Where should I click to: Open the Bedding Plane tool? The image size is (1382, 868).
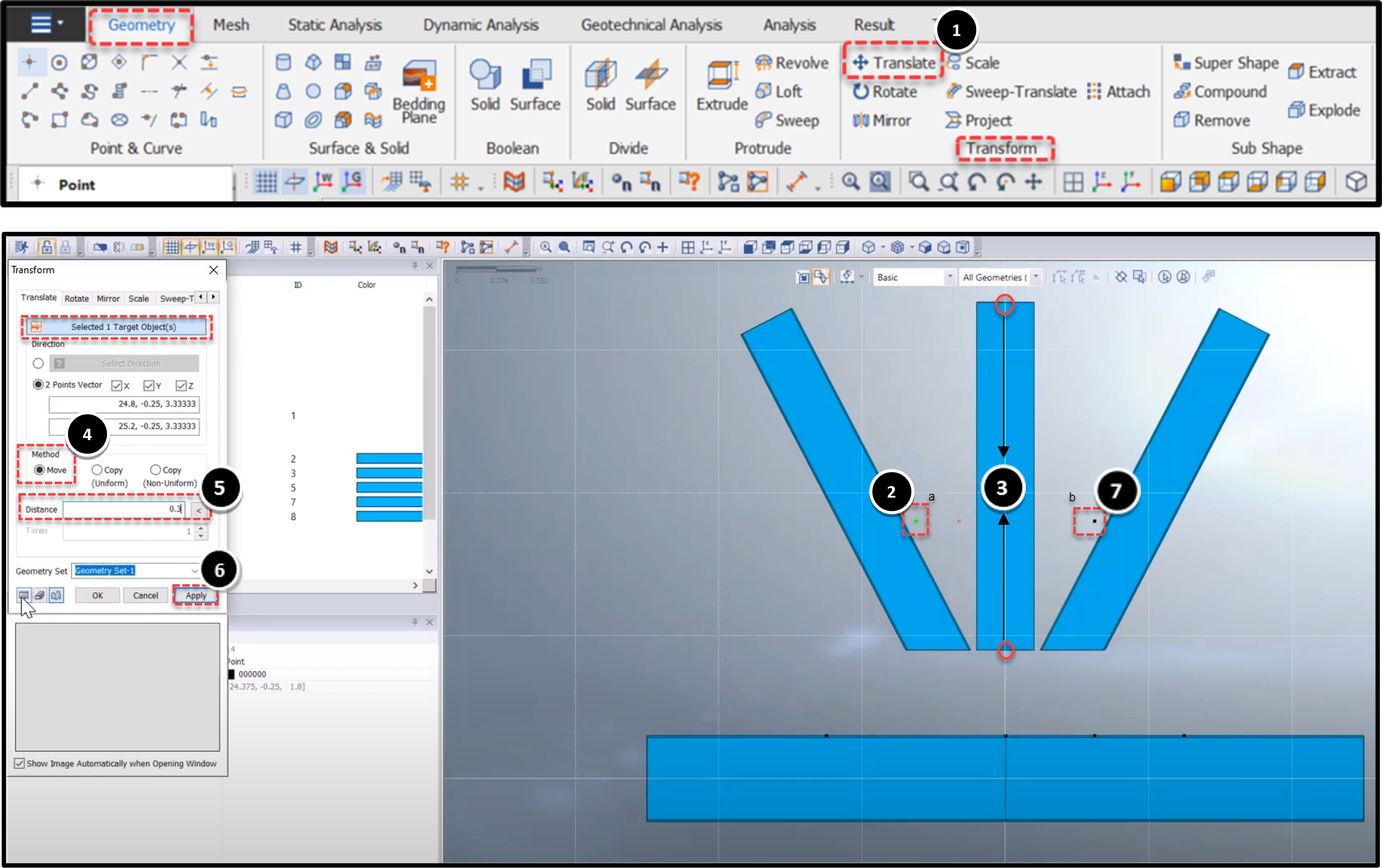pyautogui.click(x=419, y=91)
